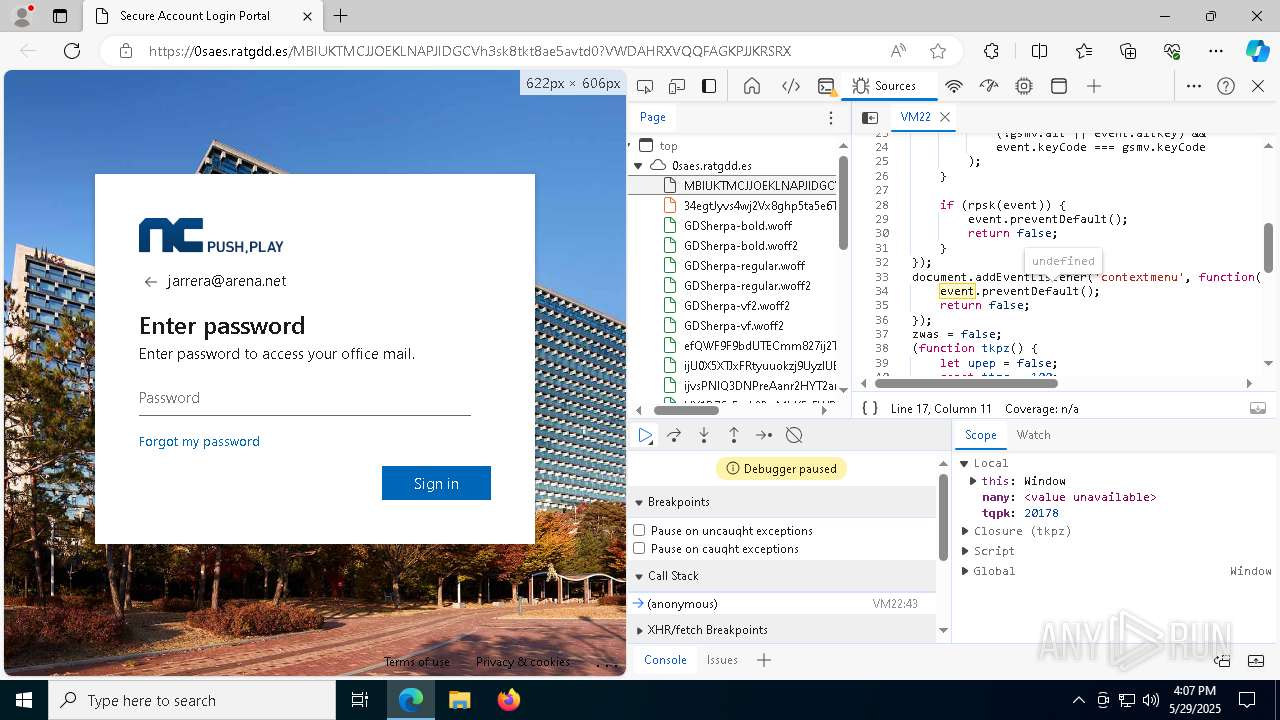The height and width of the screenshot is (720, 1280).
Task: Step out of current function
Action: point(734,435)
